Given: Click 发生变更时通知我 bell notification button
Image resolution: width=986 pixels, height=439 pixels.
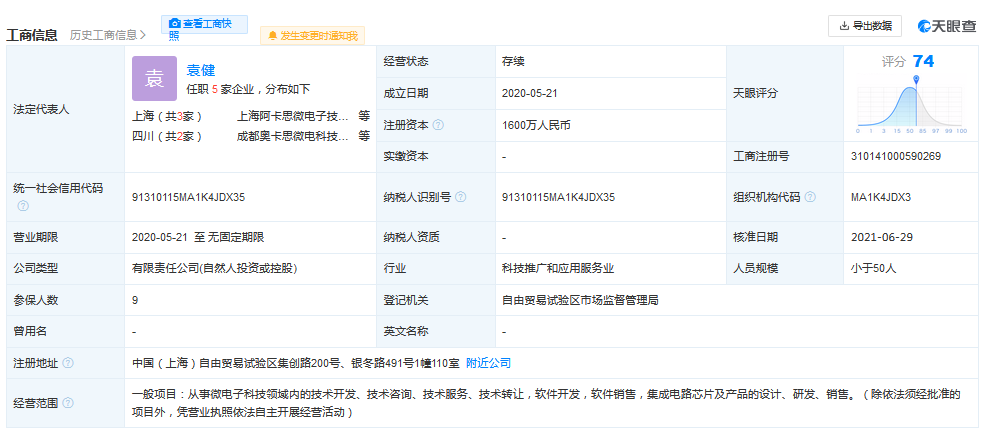Looking at the screenshot, I should (313, 36).
